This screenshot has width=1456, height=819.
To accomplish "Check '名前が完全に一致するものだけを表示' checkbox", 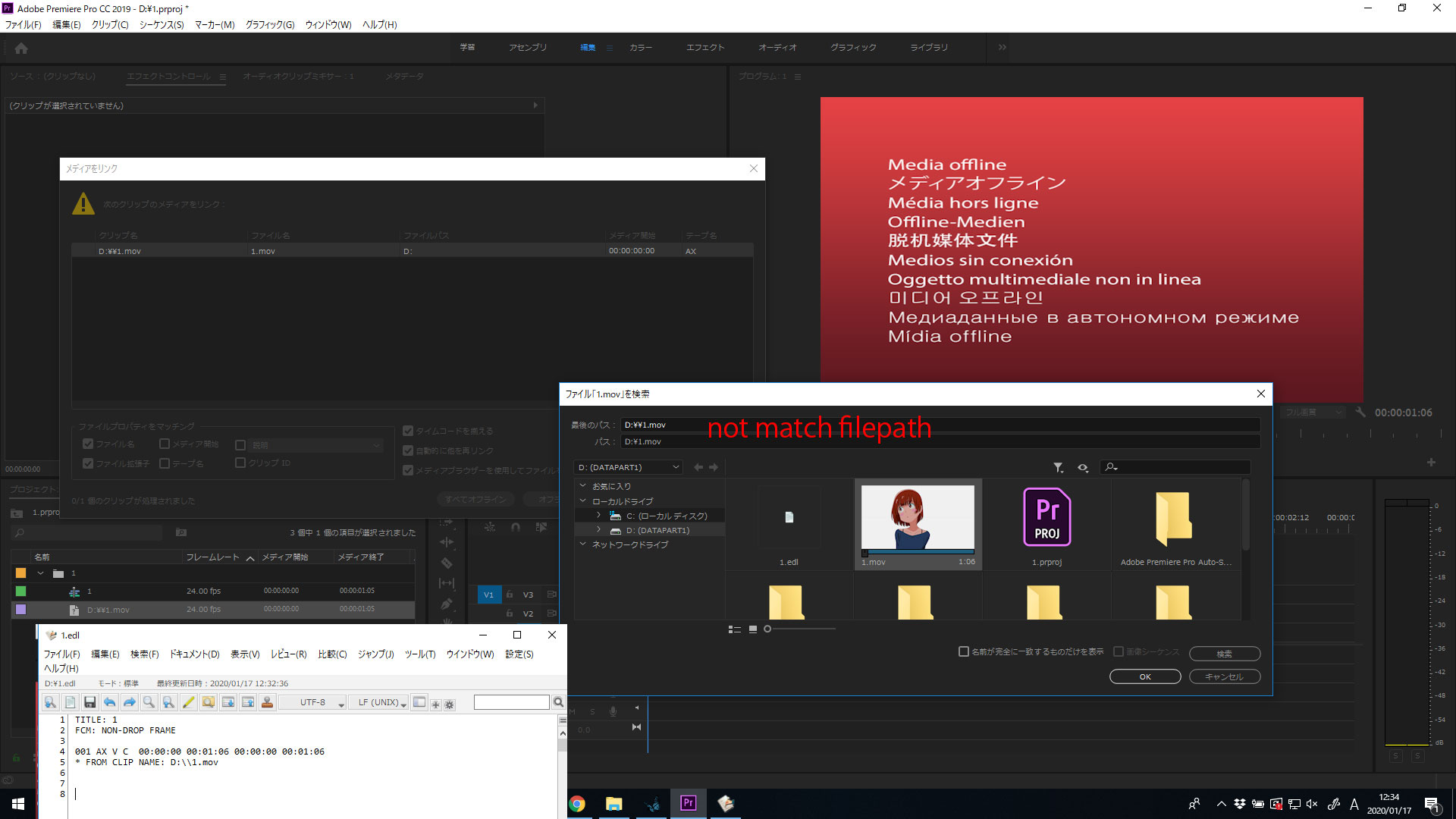I will [964, 651].
